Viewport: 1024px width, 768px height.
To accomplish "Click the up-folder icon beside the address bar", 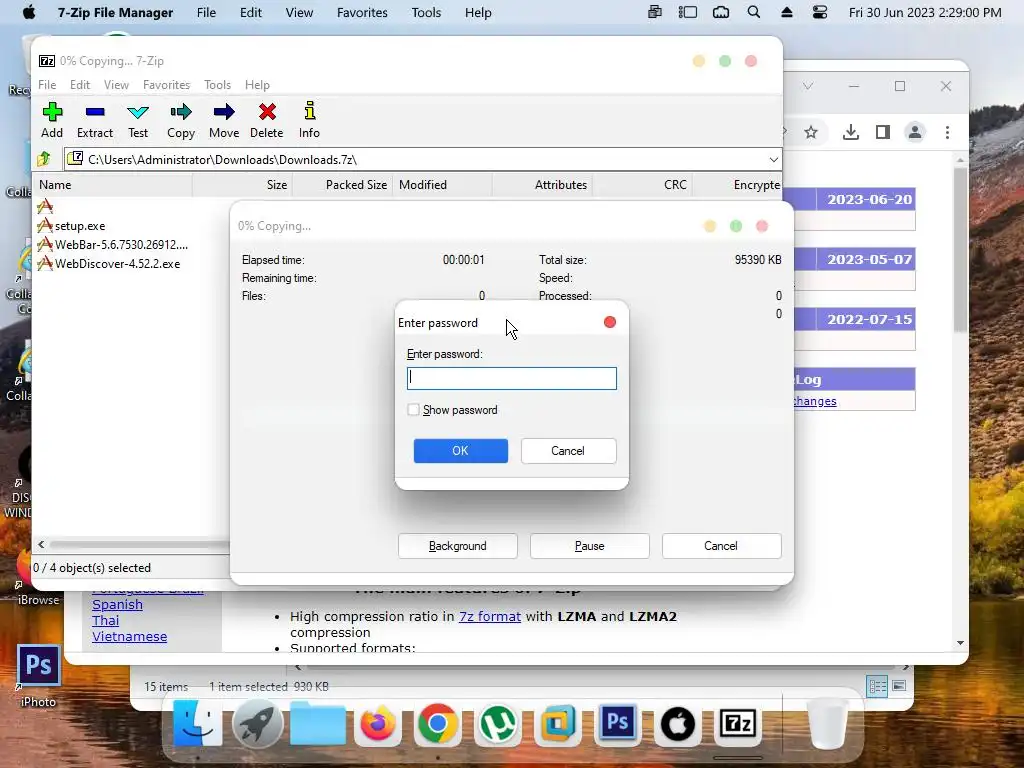I will [44, 159].
